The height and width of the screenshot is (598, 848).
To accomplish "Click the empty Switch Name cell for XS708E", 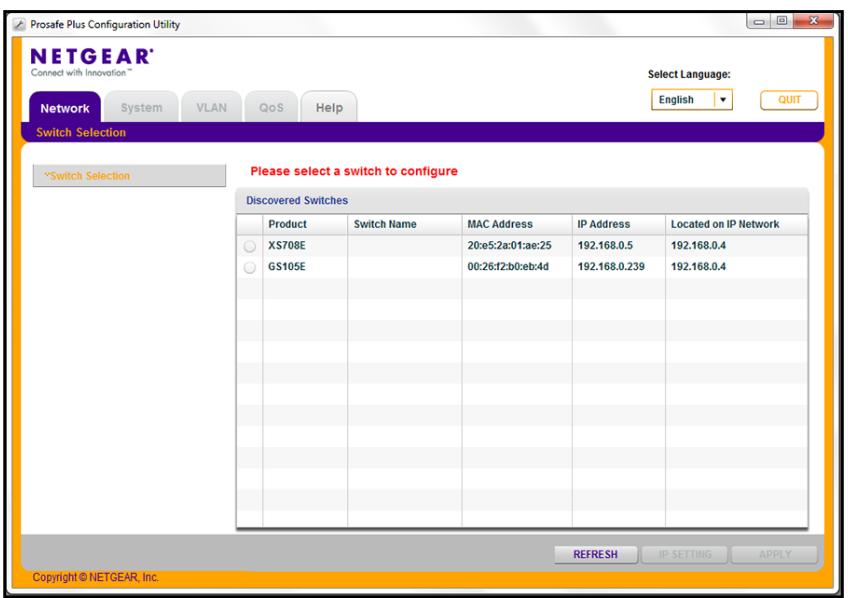I will [405, 245].
